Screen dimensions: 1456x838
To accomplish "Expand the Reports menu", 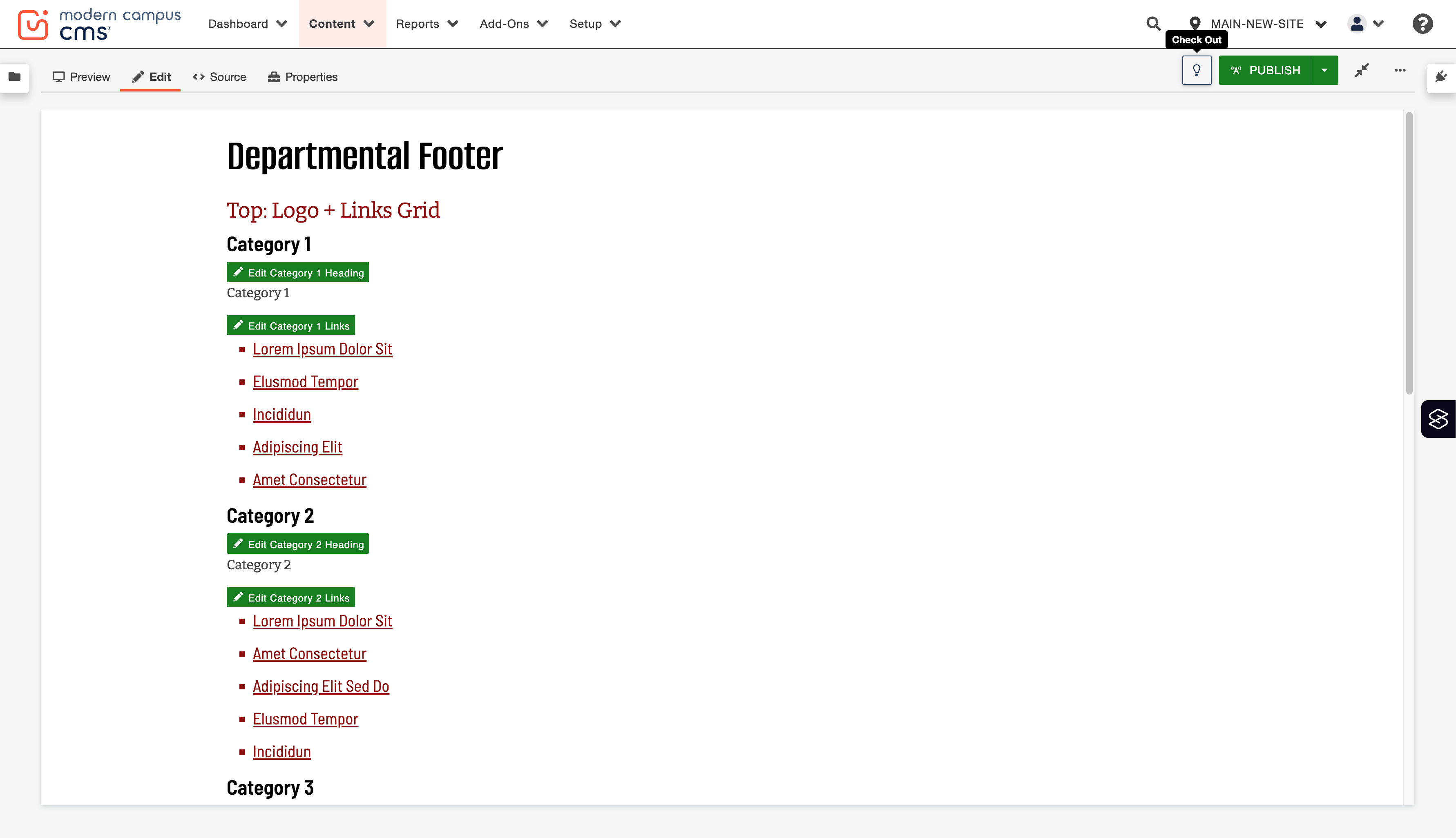I will (427, 24).
